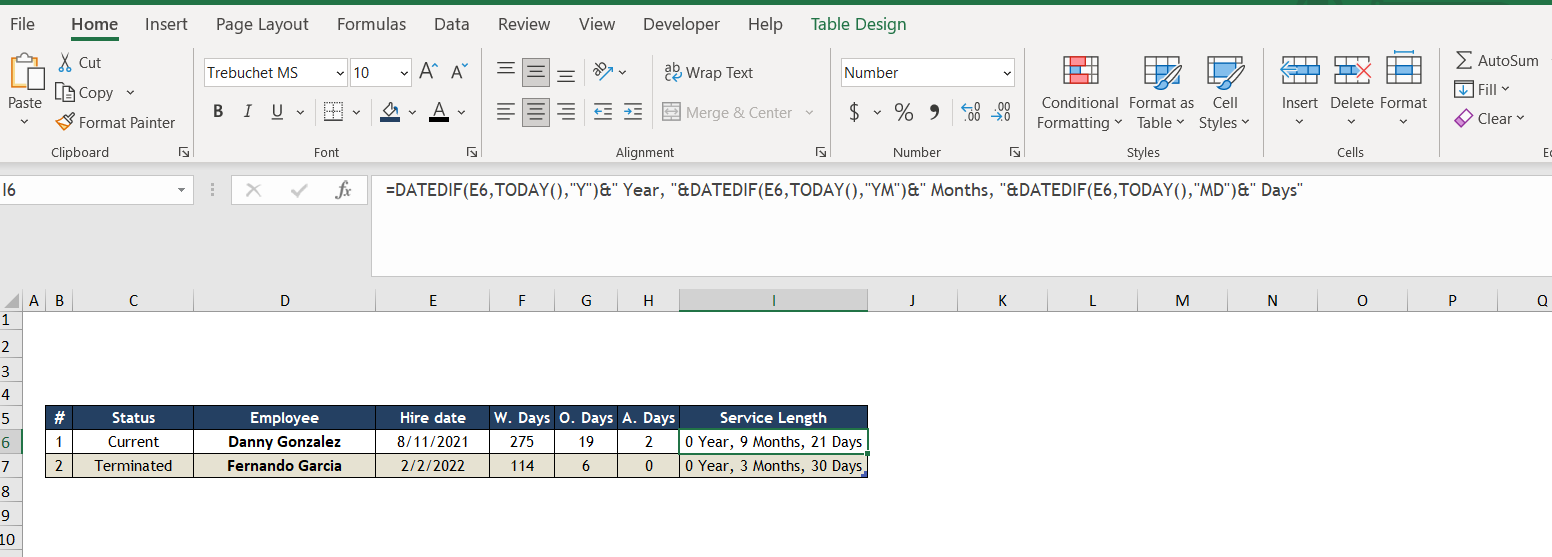Screen dimensions: 1552x557
Task: Switch to the Table Design tab
Action: pyautogui.click(x=859, y=24)
